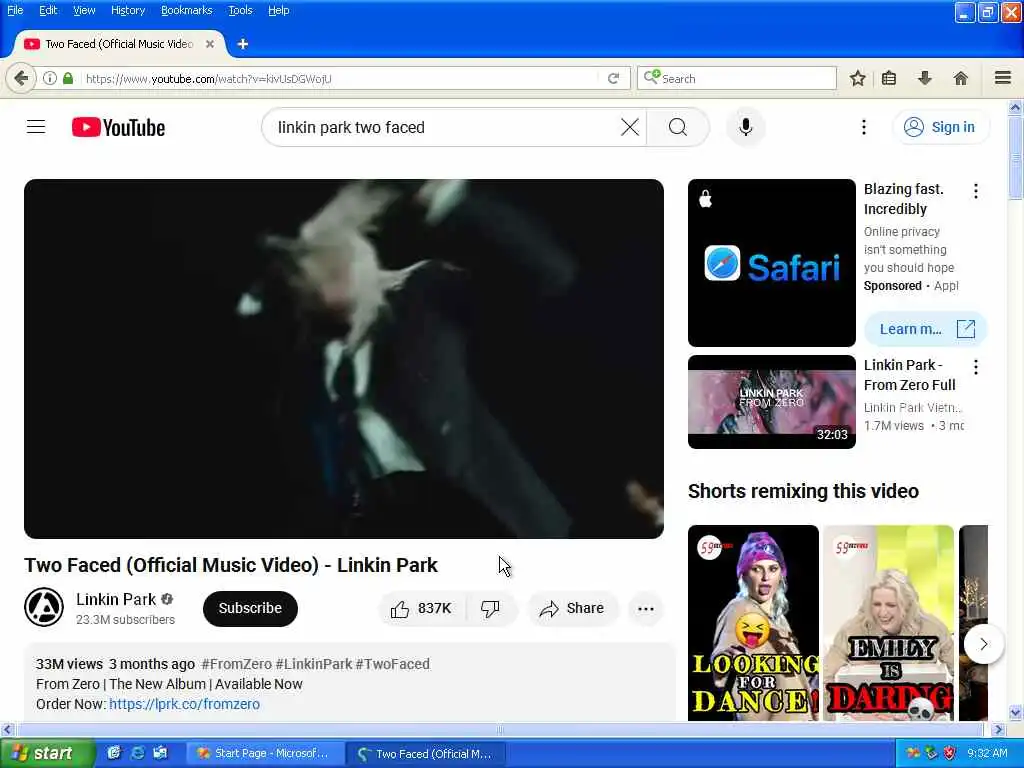Open Linkin Park channel name
The image size is (1024, 768).
click(x=116, y=600)
